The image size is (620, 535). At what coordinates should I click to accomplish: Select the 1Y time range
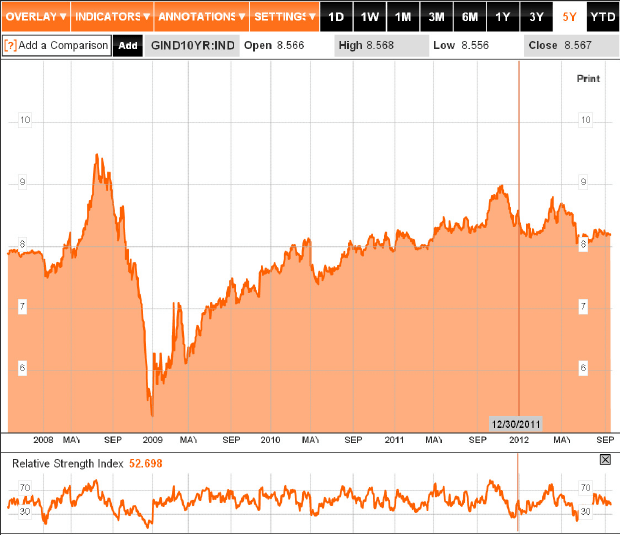pyautogui.click(x=503, y=17)
